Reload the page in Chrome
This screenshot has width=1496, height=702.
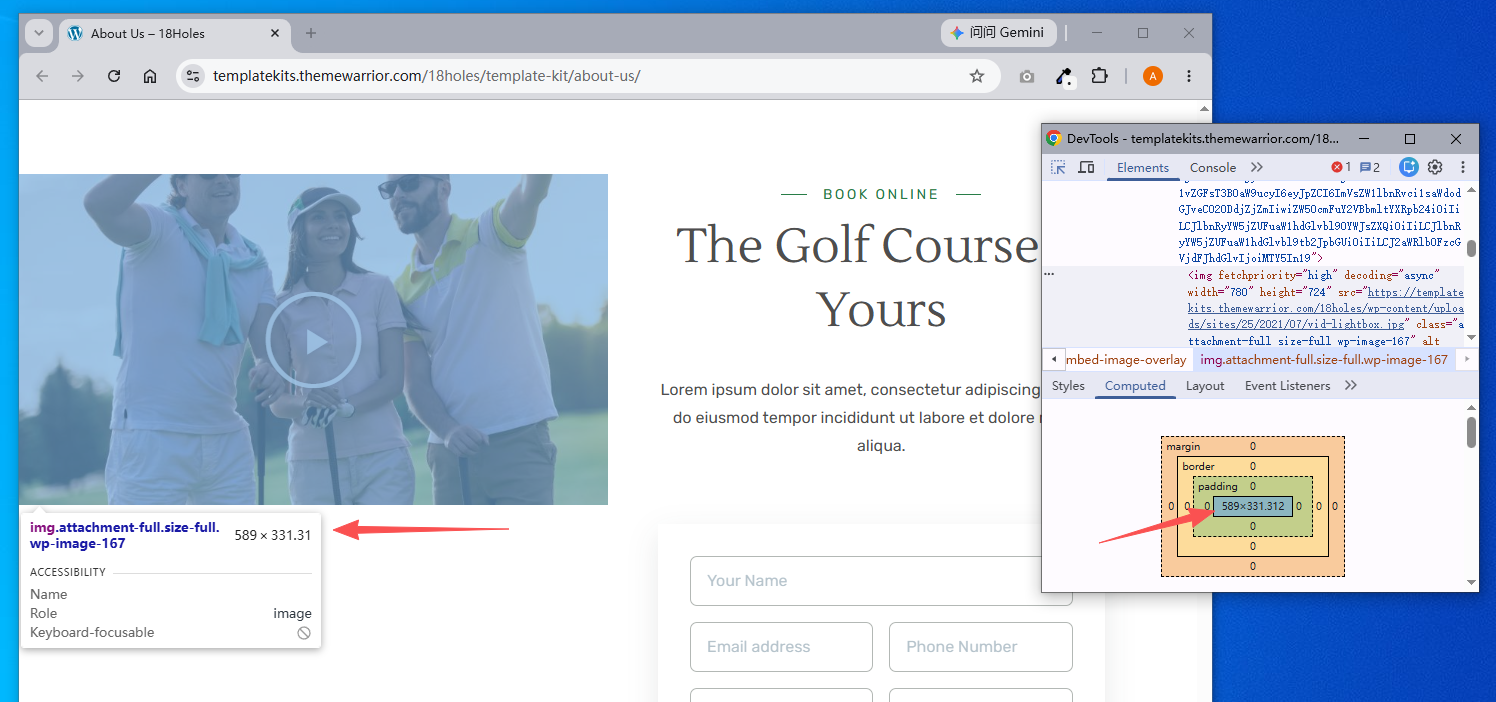(x=114, y=76)
